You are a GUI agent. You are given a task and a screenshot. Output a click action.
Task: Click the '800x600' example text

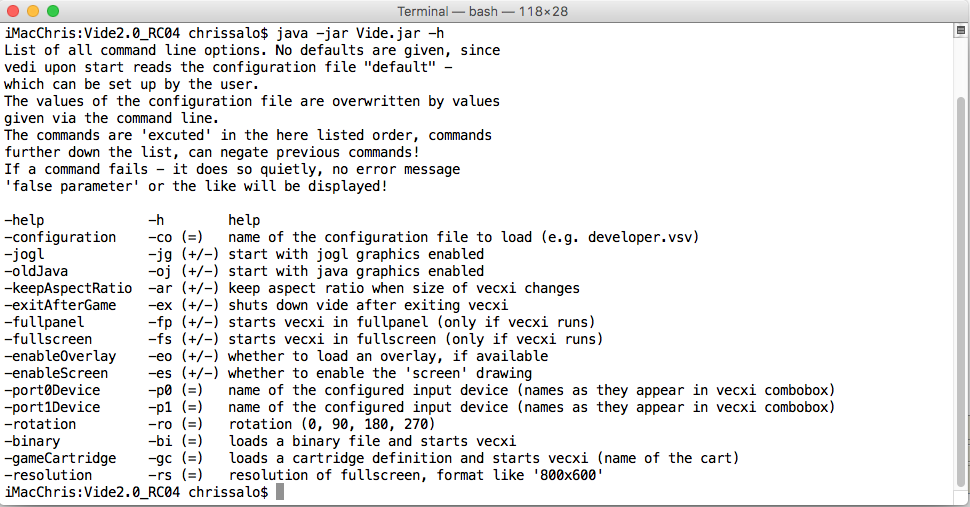point(563,475)
